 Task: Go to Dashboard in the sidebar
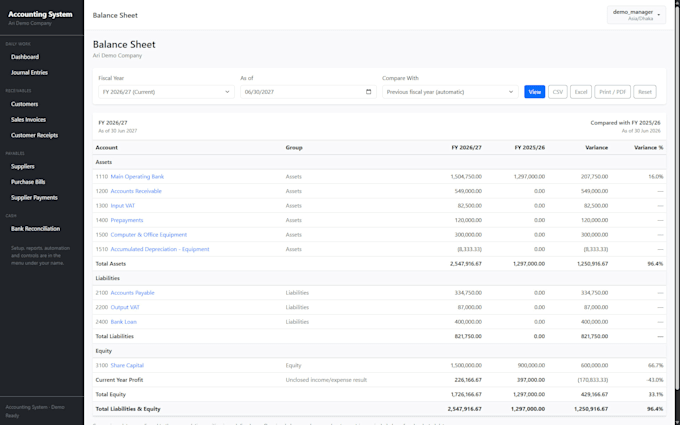point(25,57)
